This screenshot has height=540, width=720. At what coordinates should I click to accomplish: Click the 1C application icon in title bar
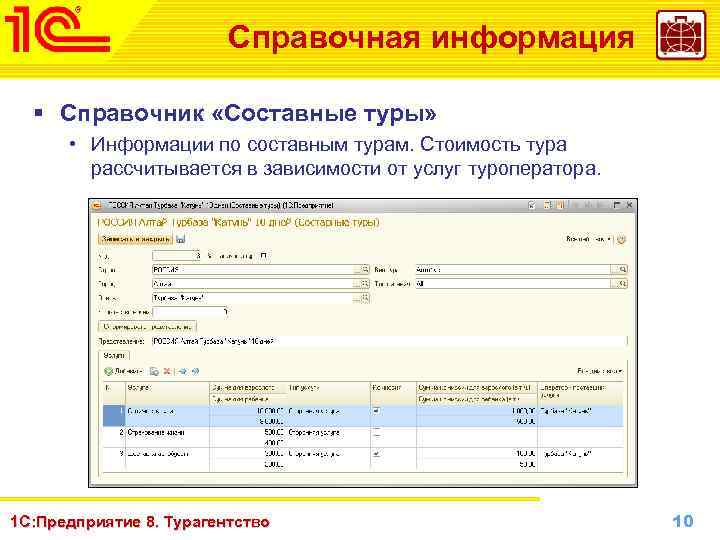(x=97, y=205)
